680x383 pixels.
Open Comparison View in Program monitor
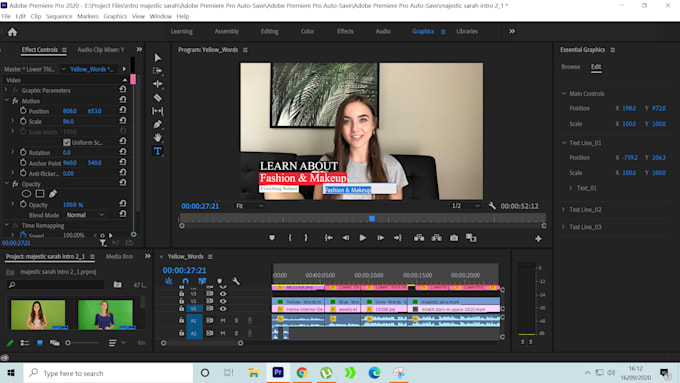pos(471,238)
